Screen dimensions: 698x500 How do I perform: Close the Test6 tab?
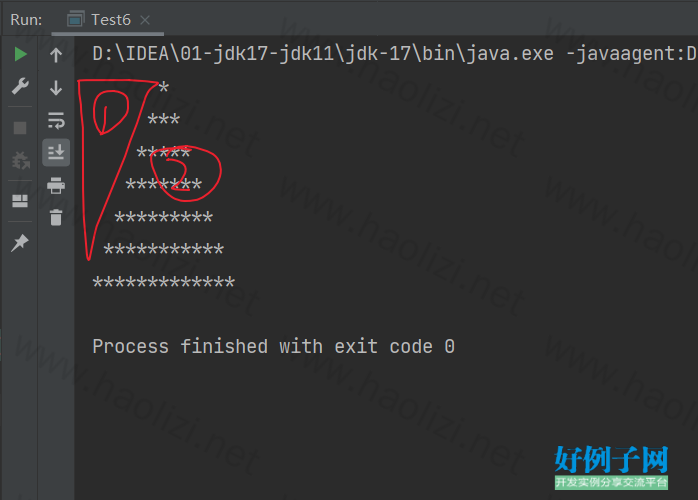coord(145,20)
